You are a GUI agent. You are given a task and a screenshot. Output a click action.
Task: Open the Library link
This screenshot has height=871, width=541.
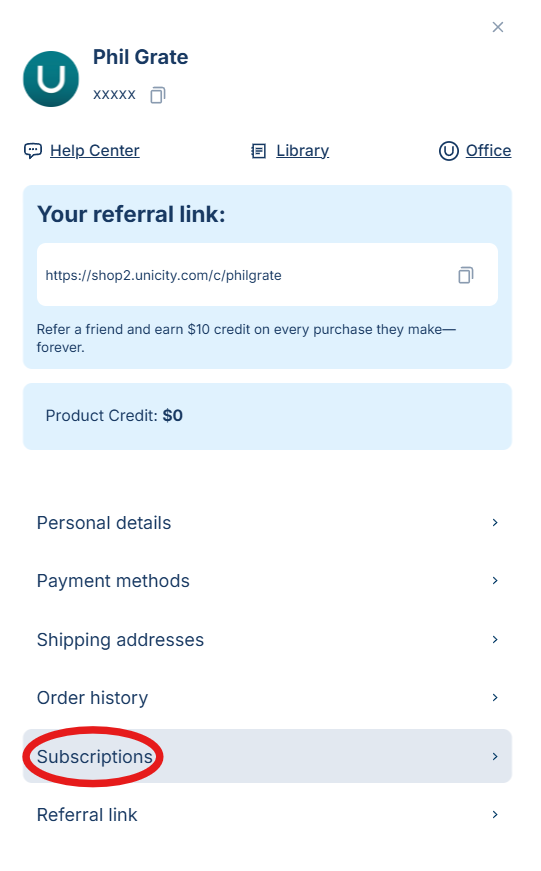(303, 151)
